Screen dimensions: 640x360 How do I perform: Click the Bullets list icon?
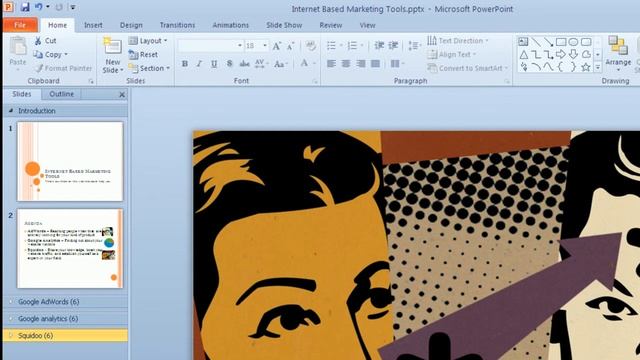pos(331,46)
